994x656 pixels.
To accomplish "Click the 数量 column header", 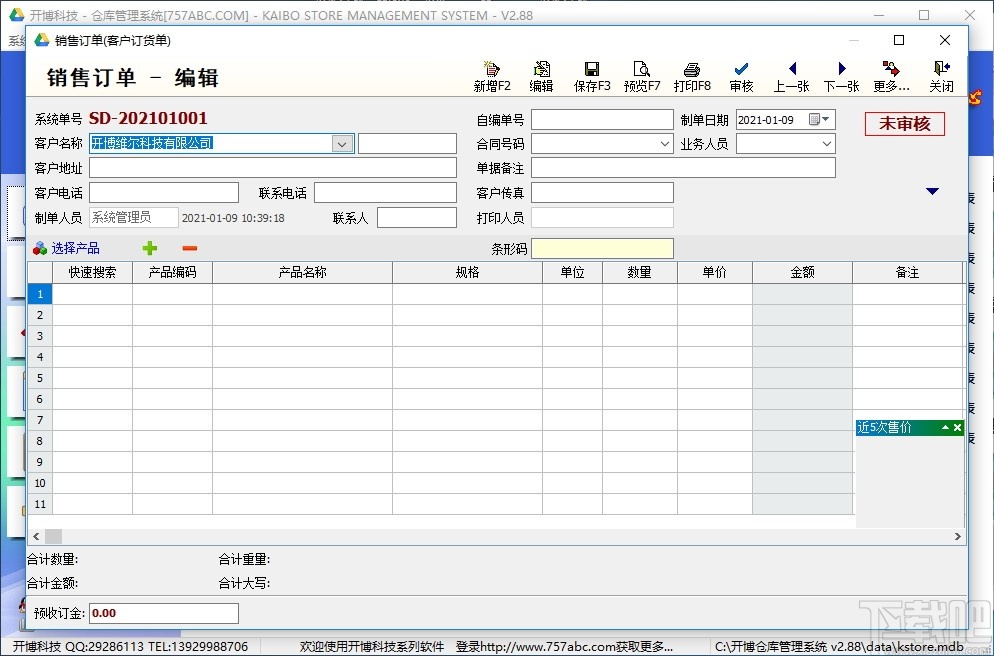I will coord(640,273).
